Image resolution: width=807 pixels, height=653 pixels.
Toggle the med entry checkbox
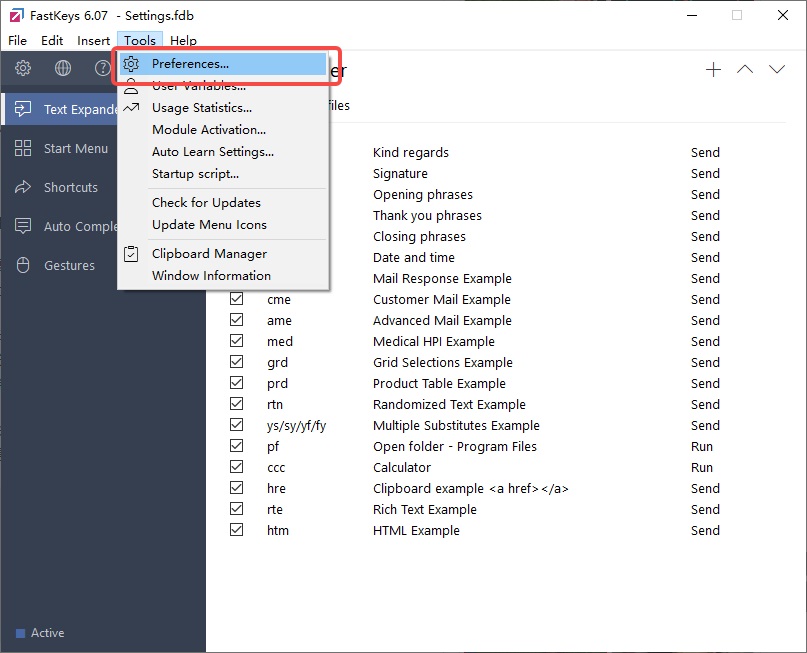pos(236,341)
